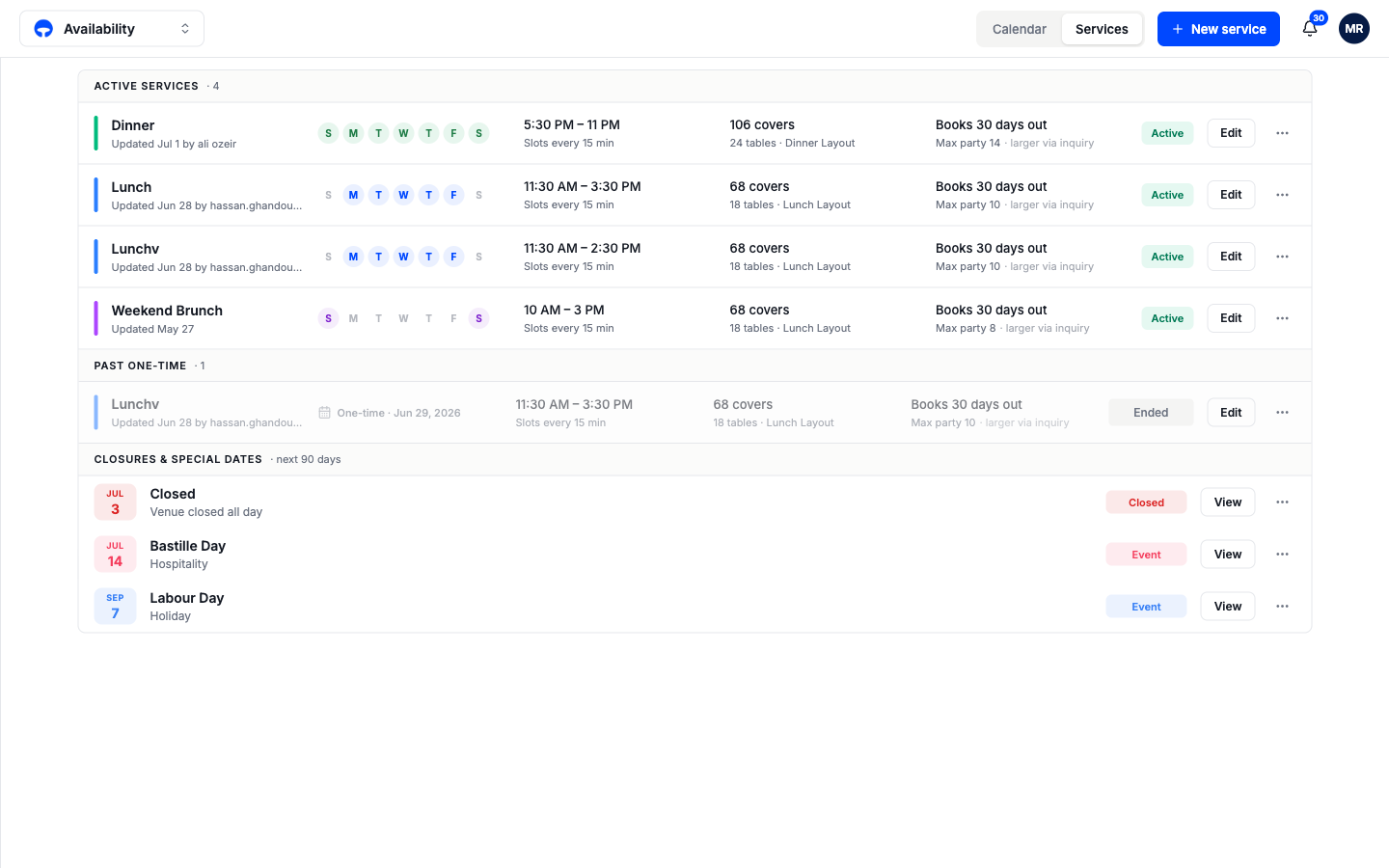Click "10 AM – 3 PM" time range
The image size is (1389, 868).
tap(564, 310)
